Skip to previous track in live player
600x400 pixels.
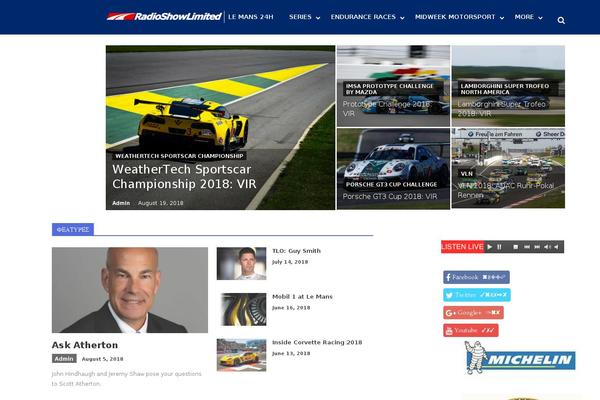(x=527, y=247)
